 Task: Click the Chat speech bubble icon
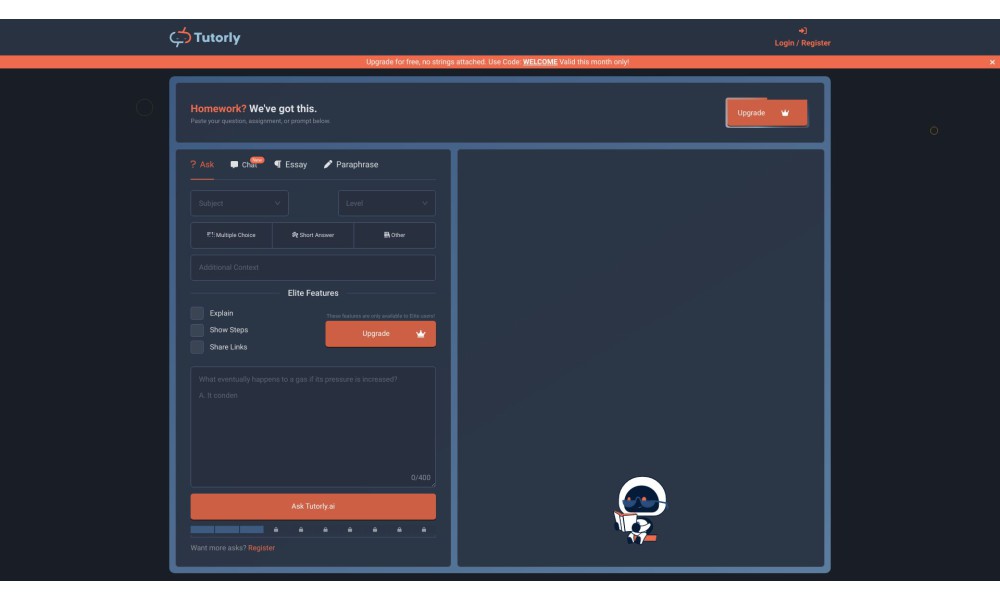[x=234, y=165]
